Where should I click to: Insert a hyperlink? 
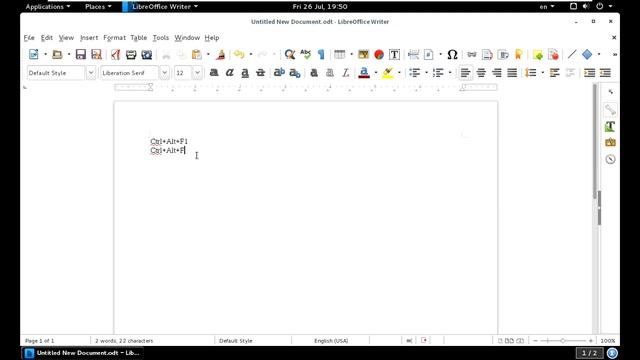pyautogui.click(x=472, y=54)
